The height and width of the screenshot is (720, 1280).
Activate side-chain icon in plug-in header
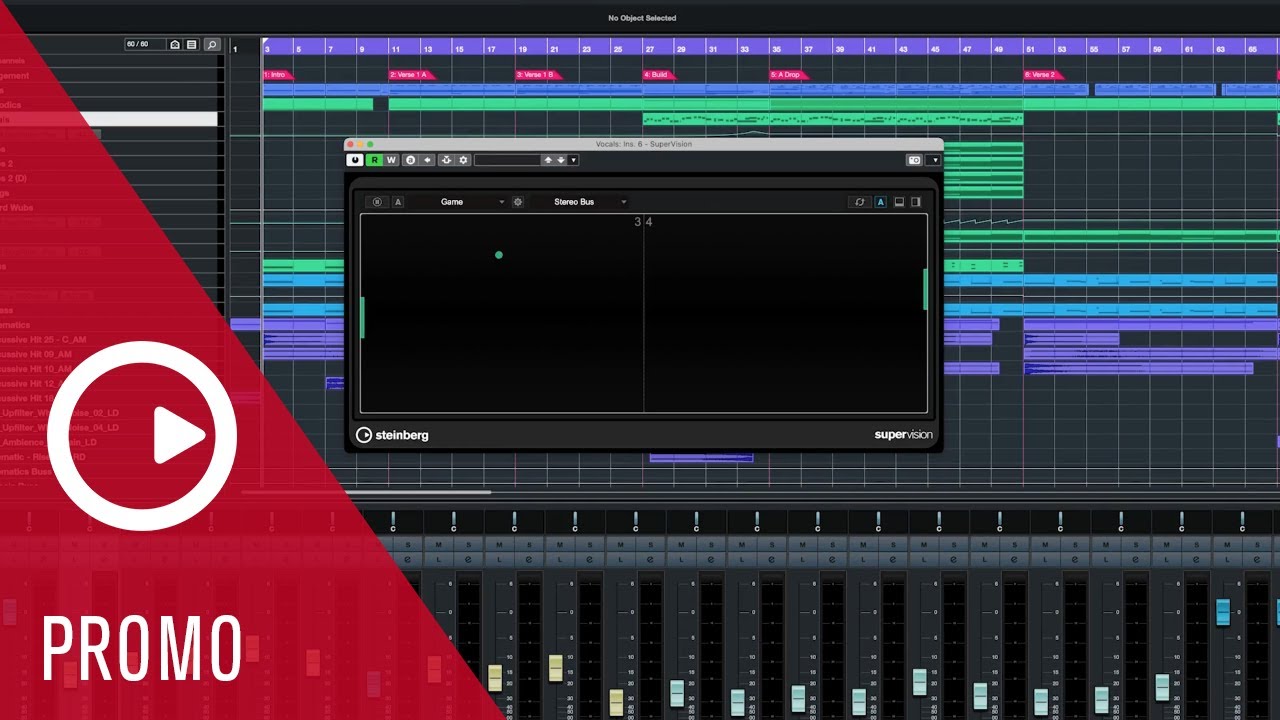coord(446,160)
